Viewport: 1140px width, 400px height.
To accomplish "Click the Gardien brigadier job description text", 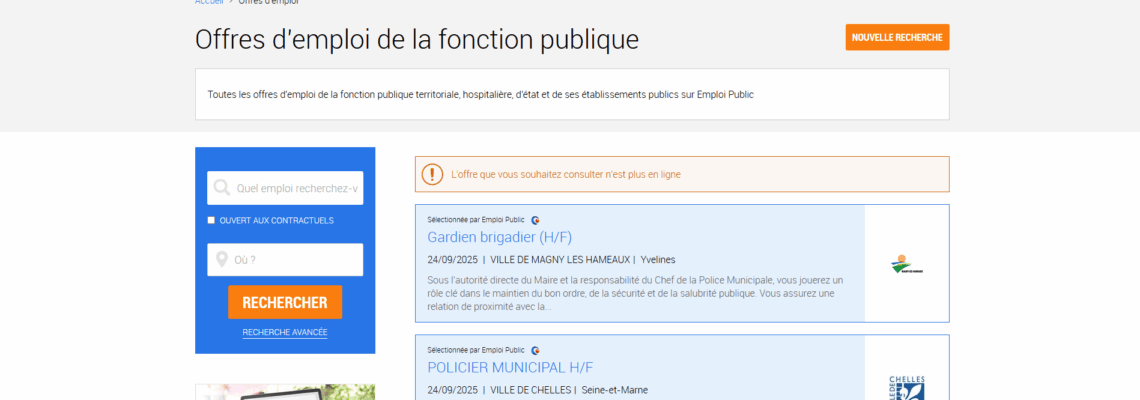I will [x=635, y=293].
